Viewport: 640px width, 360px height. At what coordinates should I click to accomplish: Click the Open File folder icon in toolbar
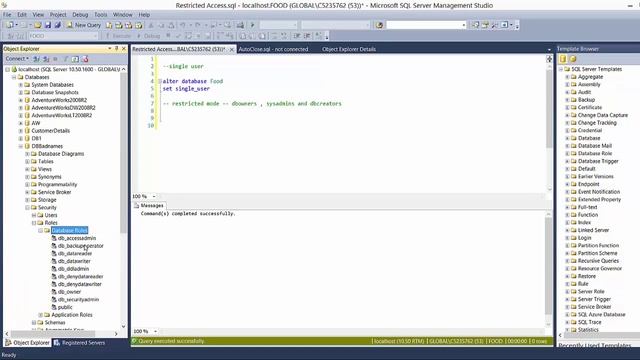[38, 25]
